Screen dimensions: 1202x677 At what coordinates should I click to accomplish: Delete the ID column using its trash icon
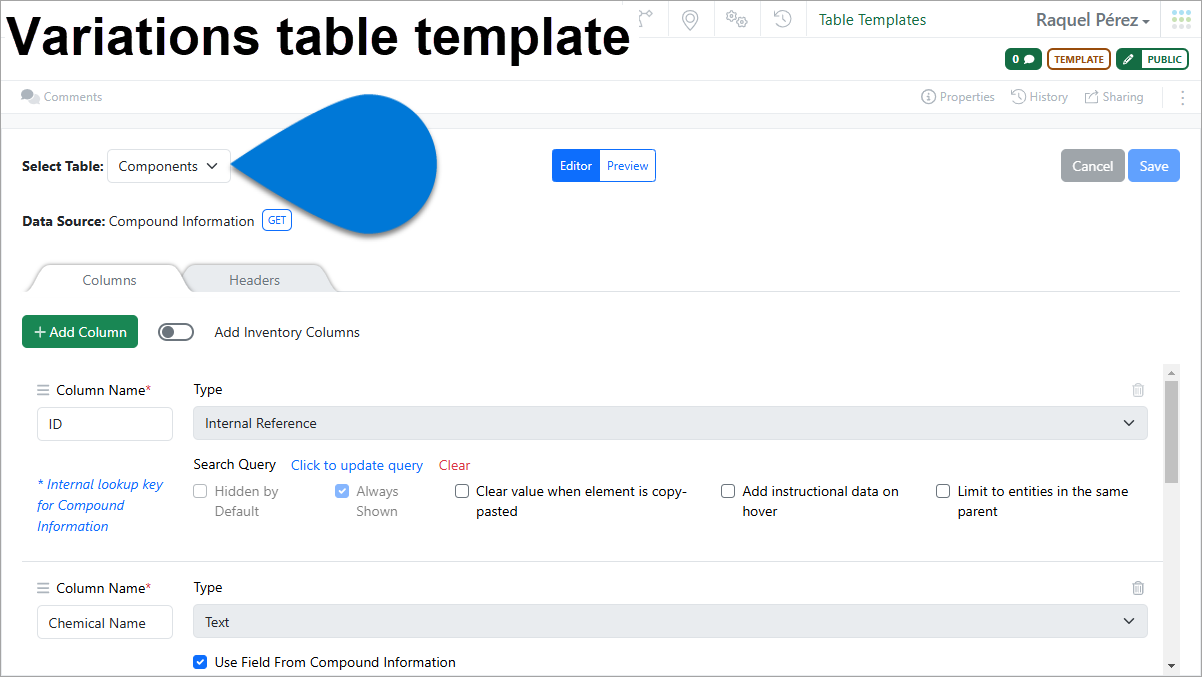pos(1138,390)
